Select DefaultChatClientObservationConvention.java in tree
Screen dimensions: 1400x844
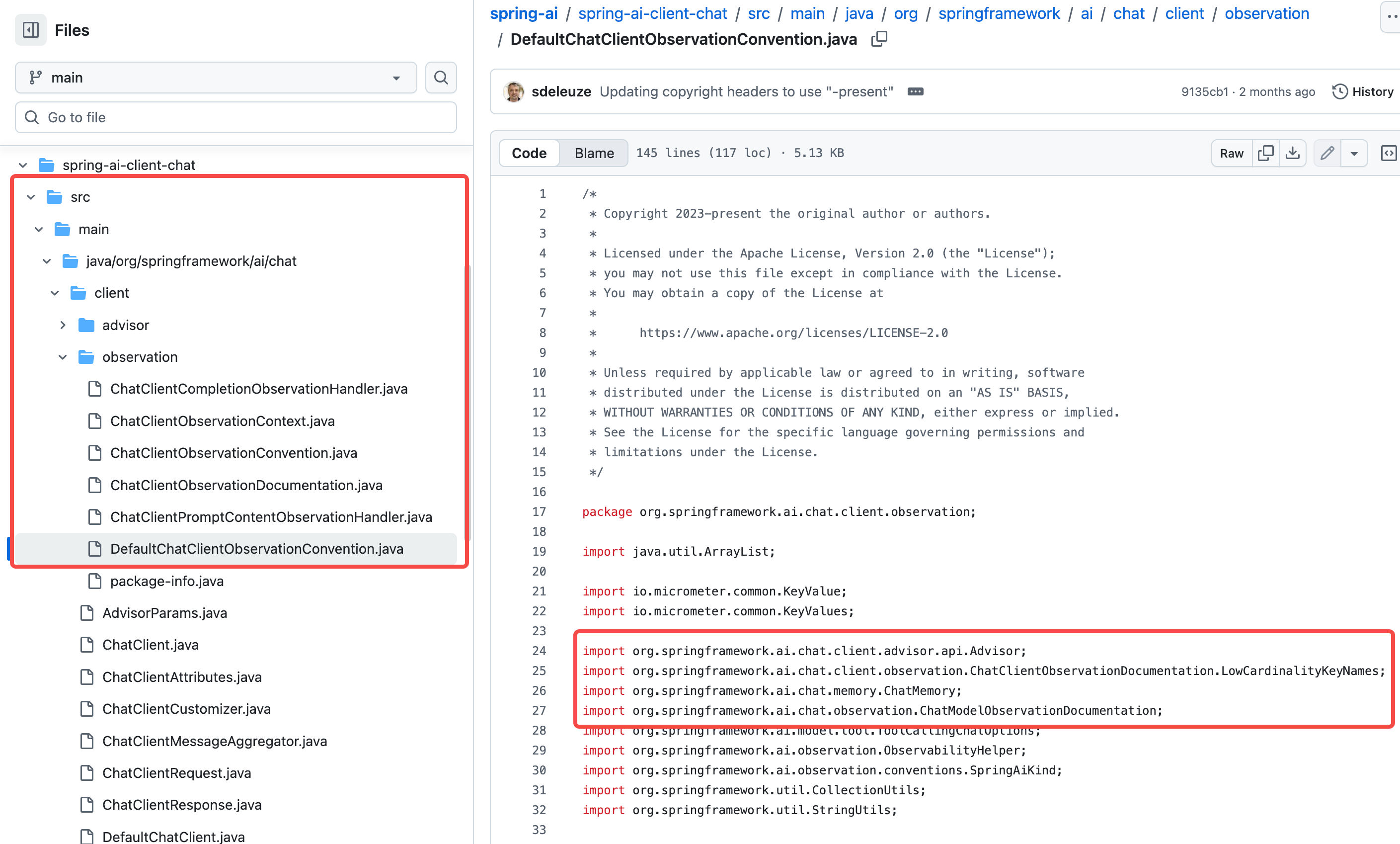click(x=257, y=548)
